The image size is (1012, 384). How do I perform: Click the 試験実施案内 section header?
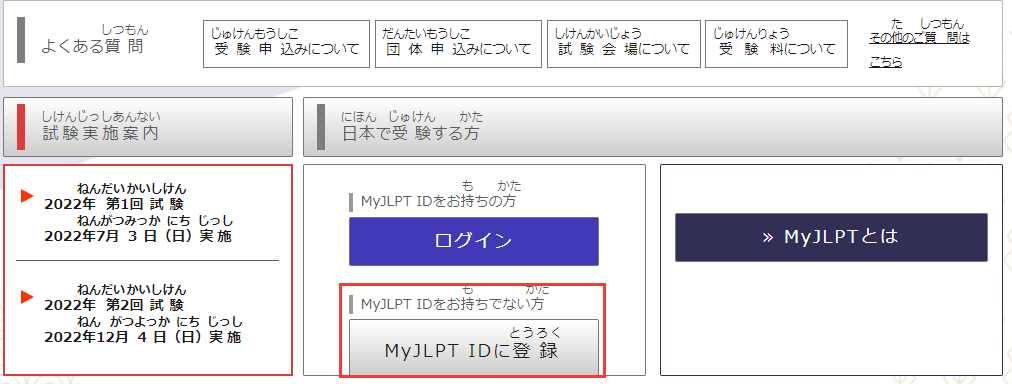(148, 127)
